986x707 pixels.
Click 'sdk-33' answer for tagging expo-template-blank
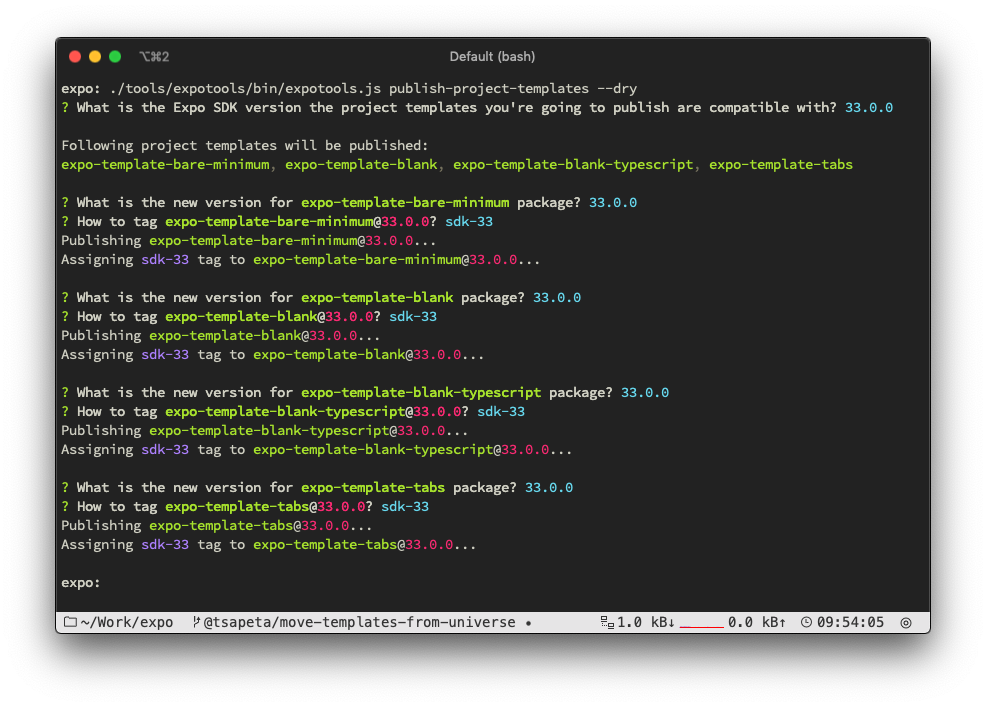pyautogui.click(x=413, y=316)
